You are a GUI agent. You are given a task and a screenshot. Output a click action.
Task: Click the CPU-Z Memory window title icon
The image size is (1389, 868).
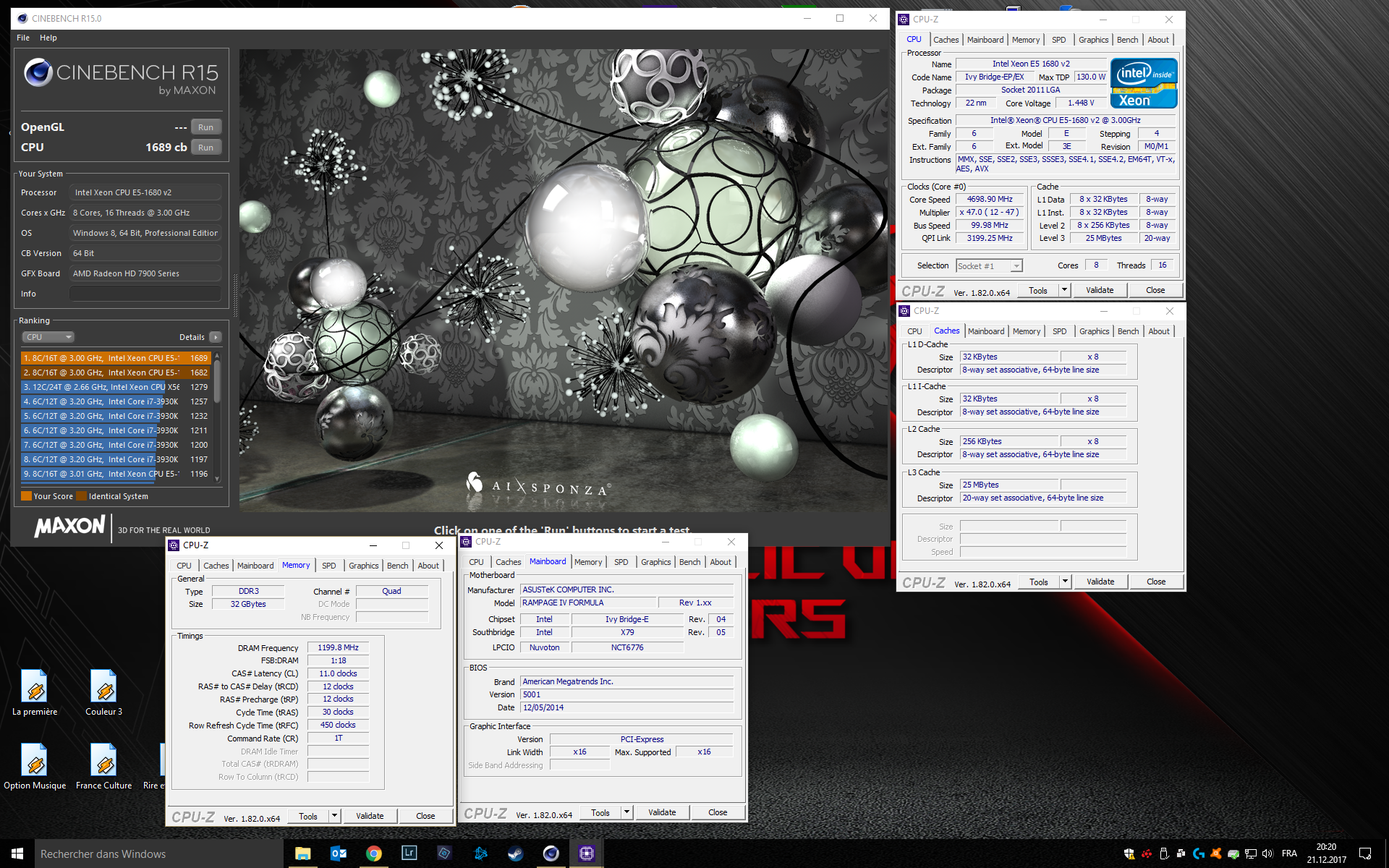pyautogui.click(x=174, y=545)
